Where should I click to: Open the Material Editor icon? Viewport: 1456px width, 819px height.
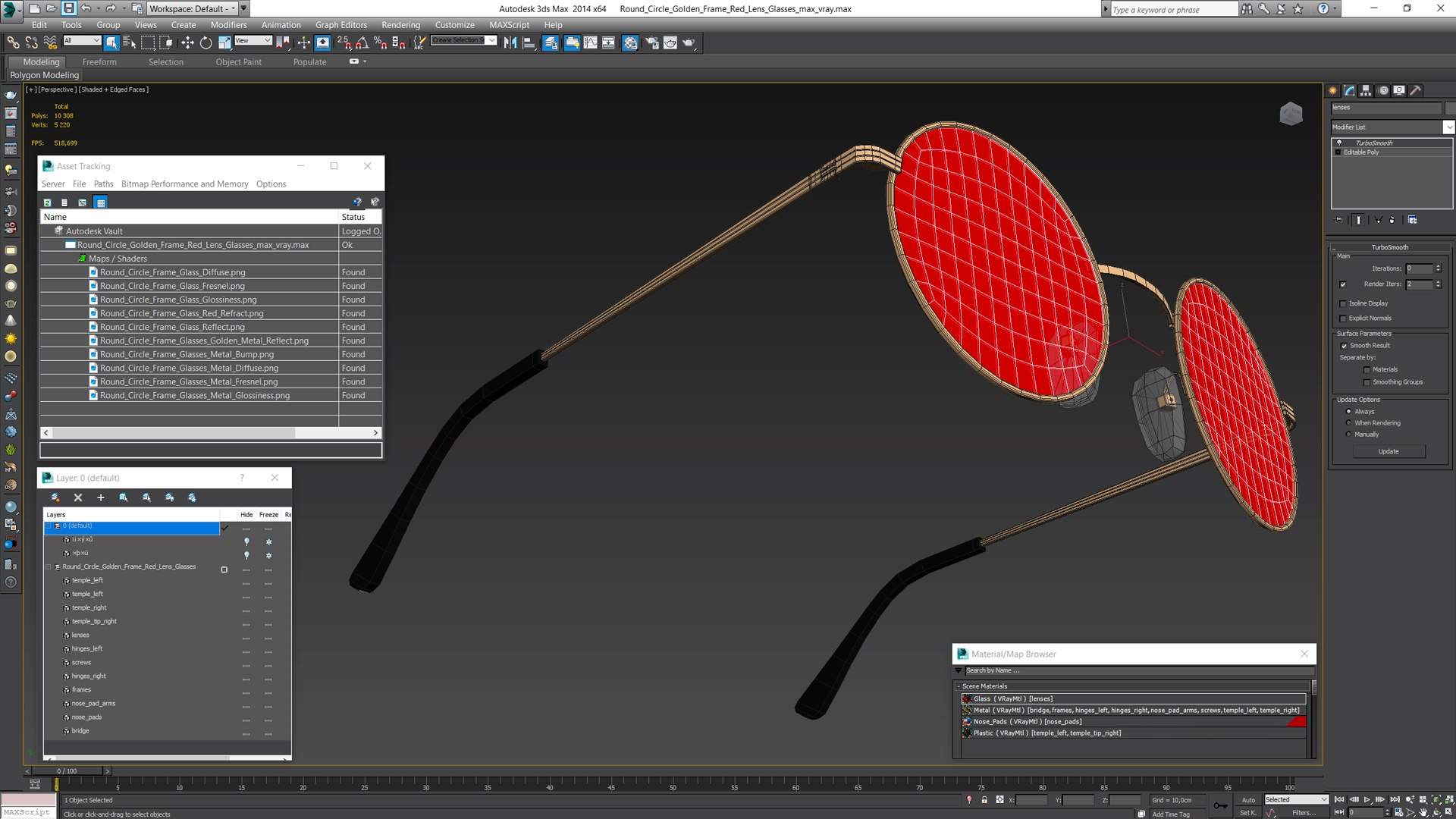(x=630, y=43)
